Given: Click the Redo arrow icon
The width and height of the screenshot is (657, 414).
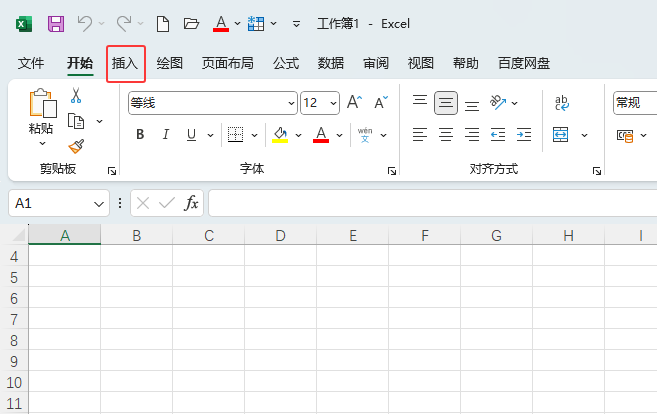Looking at the screenshot, I should click(x=124, y=23).
